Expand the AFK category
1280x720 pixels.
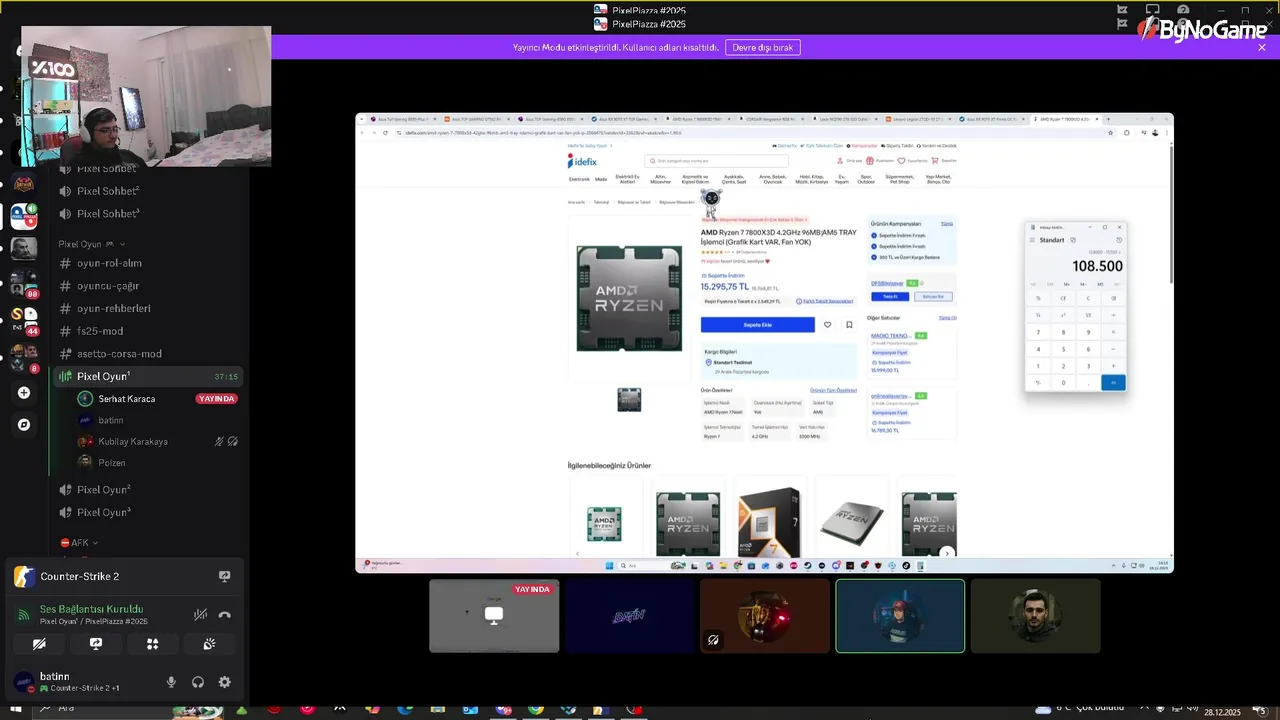click(x=79, y=543)
